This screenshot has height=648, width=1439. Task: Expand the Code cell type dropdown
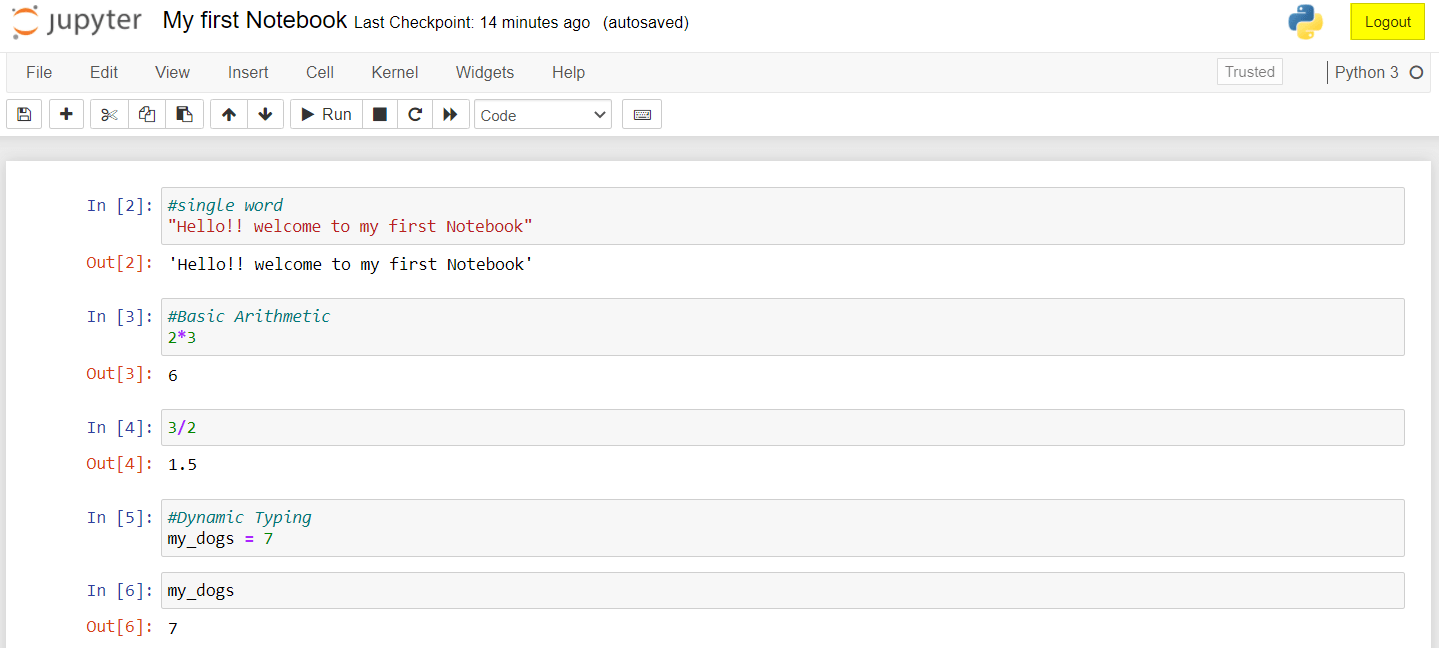coord(543,115)
